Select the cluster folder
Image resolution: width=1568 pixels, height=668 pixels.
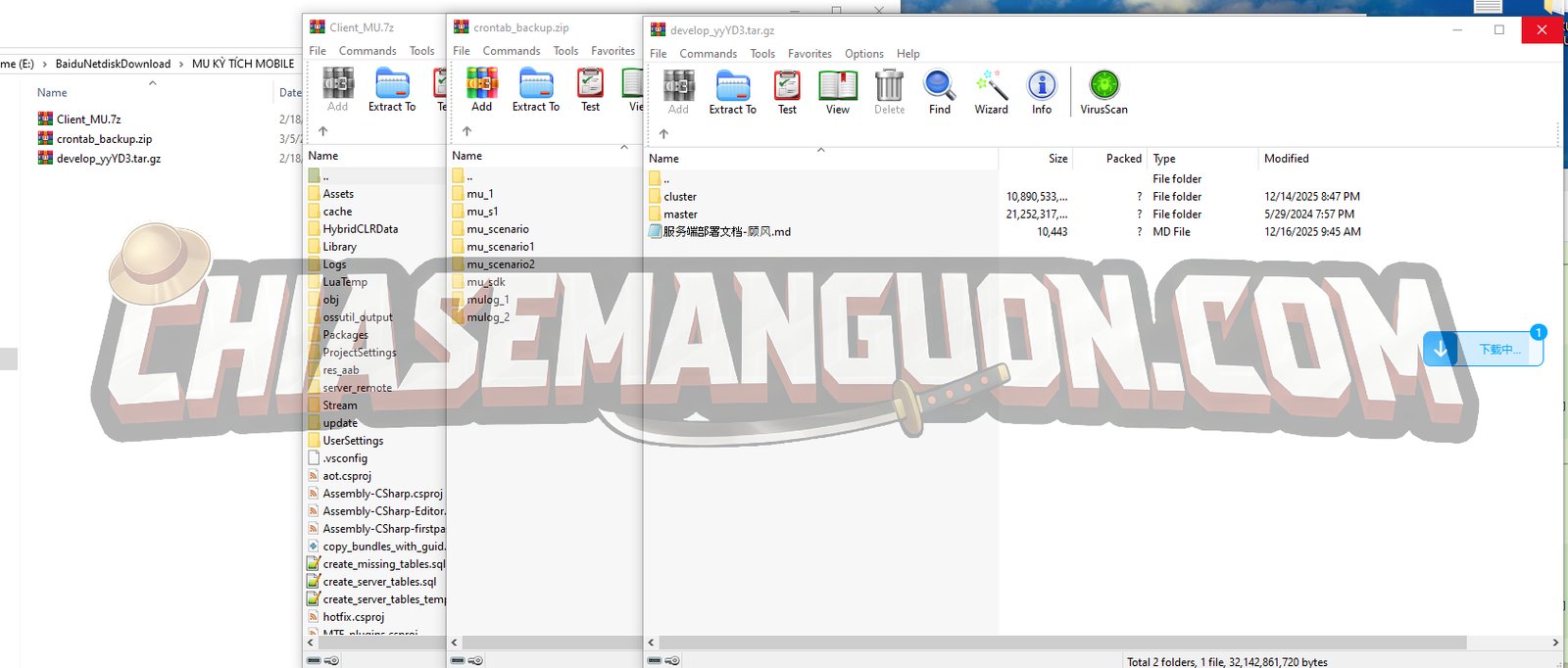[x=680, y=197]
